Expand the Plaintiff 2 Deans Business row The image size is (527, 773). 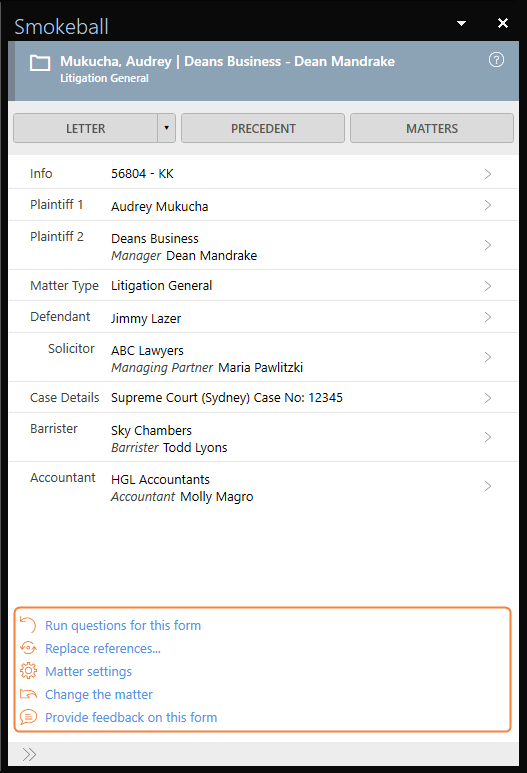tap(263, 246)
